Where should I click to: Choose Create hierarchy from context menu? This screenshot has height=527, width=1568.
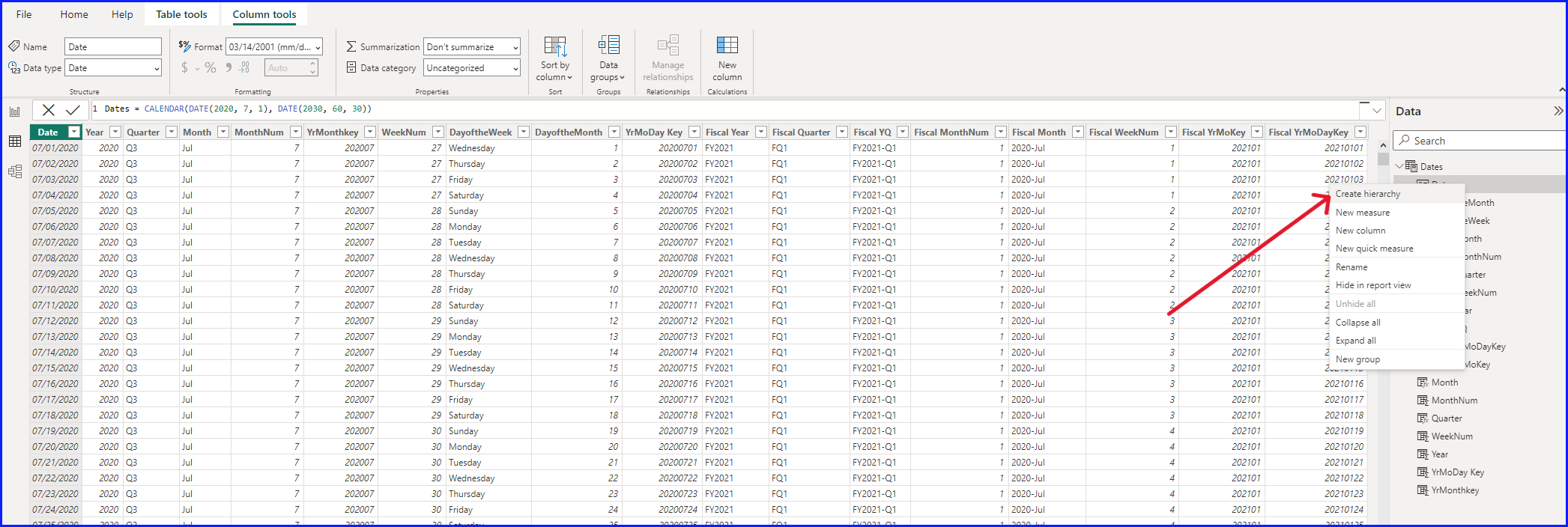pyautogui.click(x=1397, y=194)
